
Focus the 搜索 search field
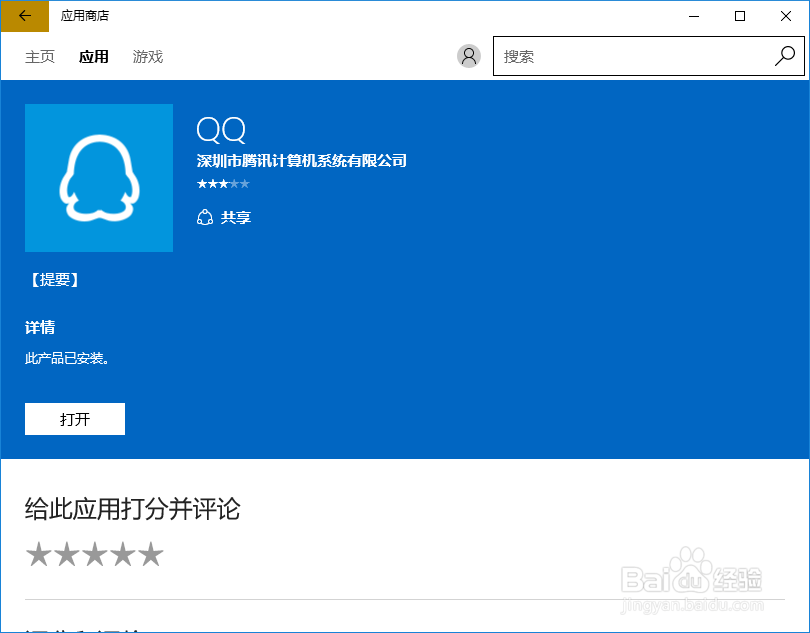tap(649, 56)
